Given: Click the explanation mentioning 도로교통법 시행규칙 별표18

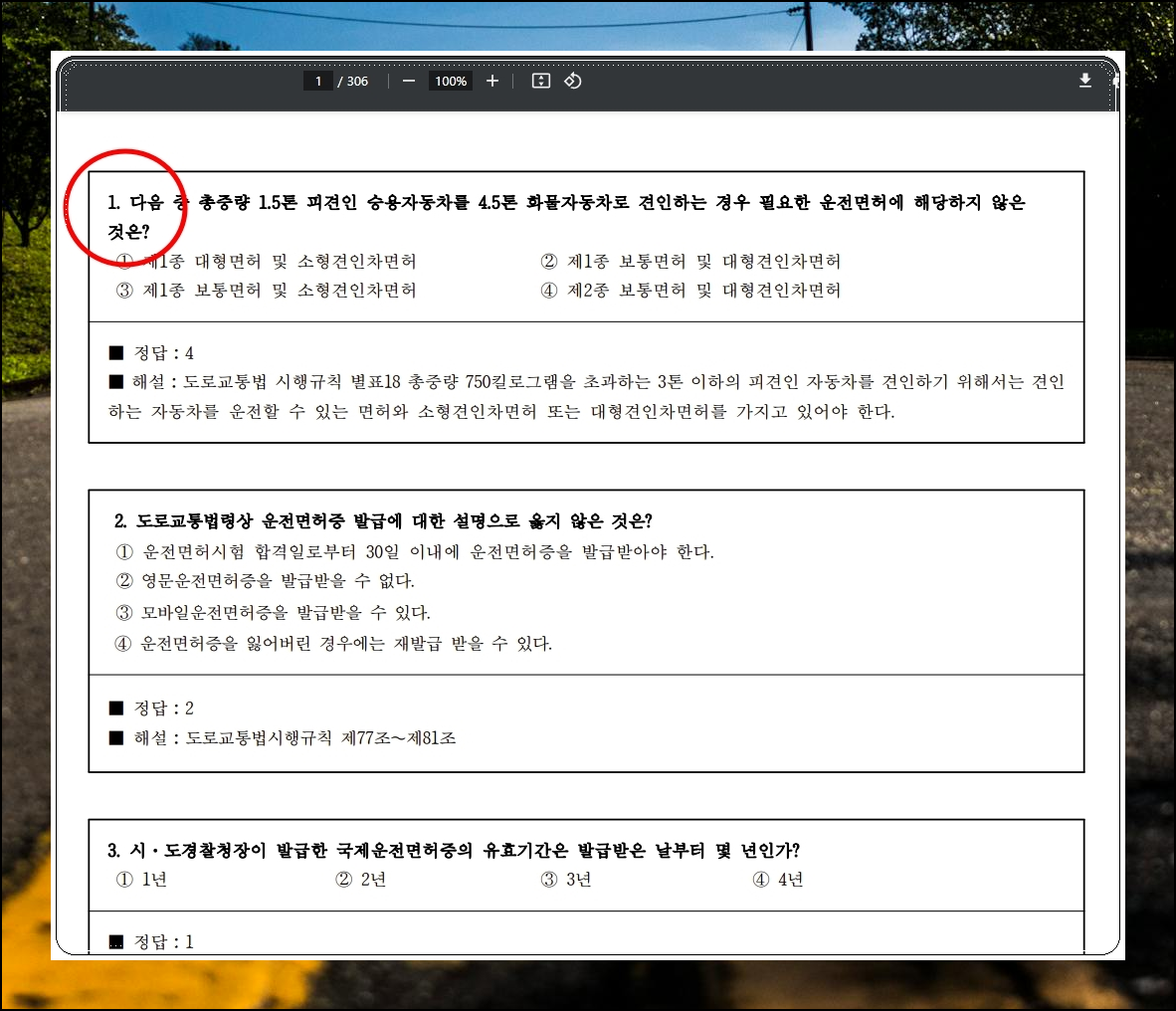Looking at the screenshot, I should (586, 397).
